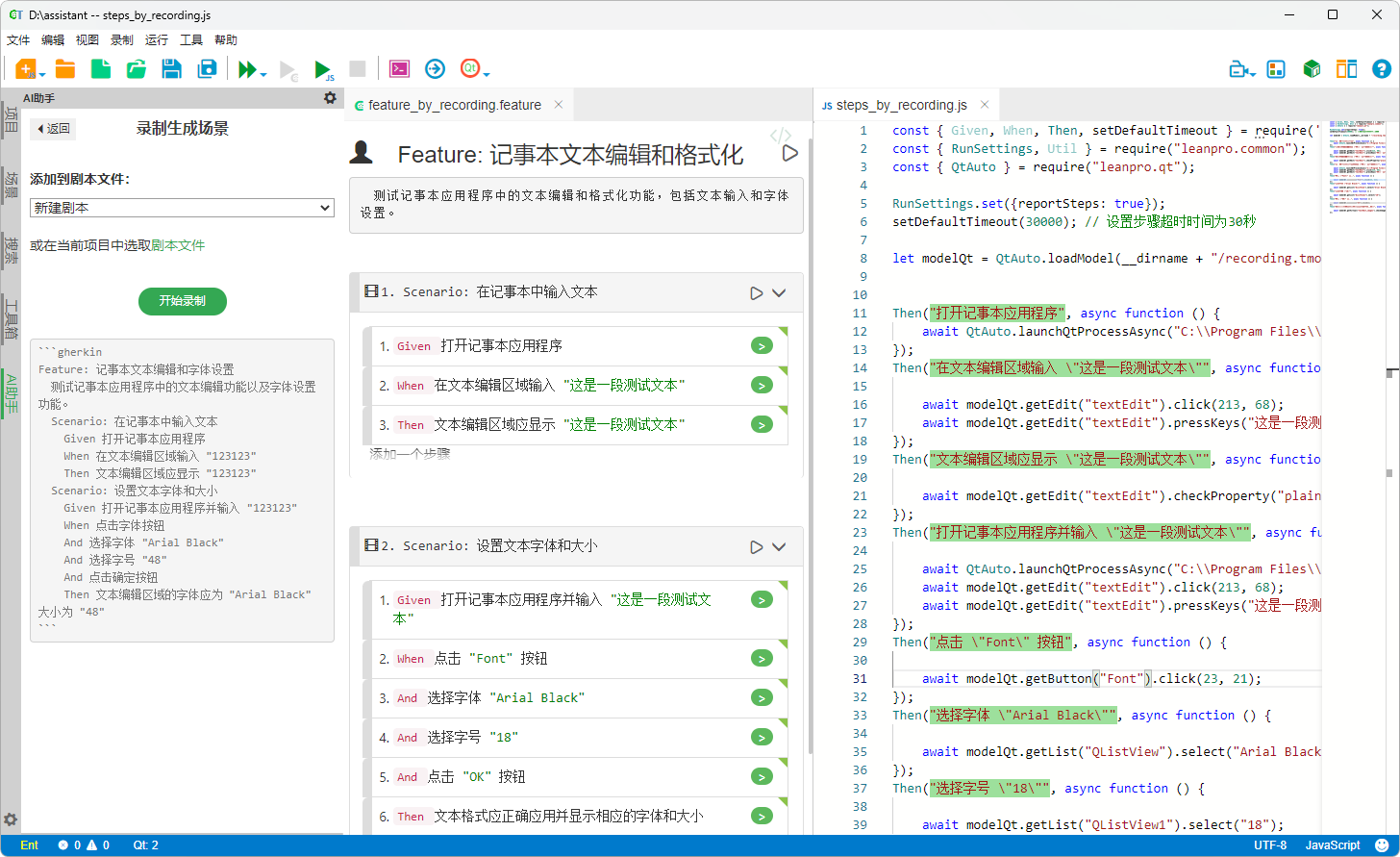The width and height of the screenshot is (1400, 857).
Task: Click the 剧本文件 link
Action: [x=178, y=245]
